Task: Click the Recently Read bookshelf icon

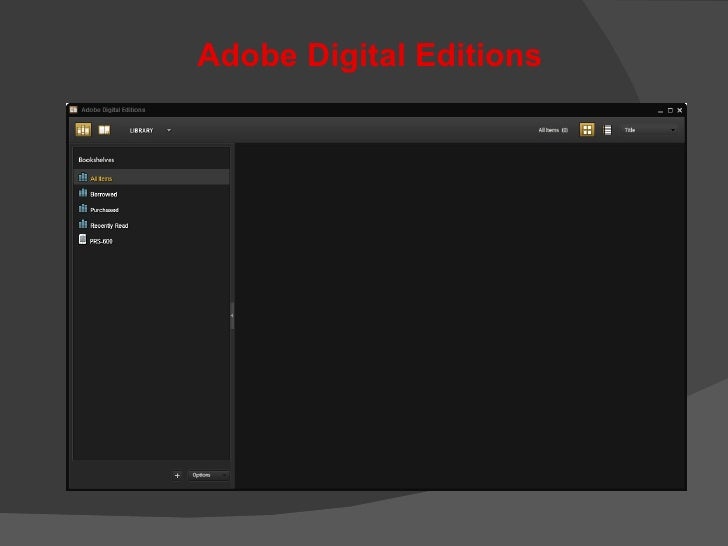Action: pos(83,224)
